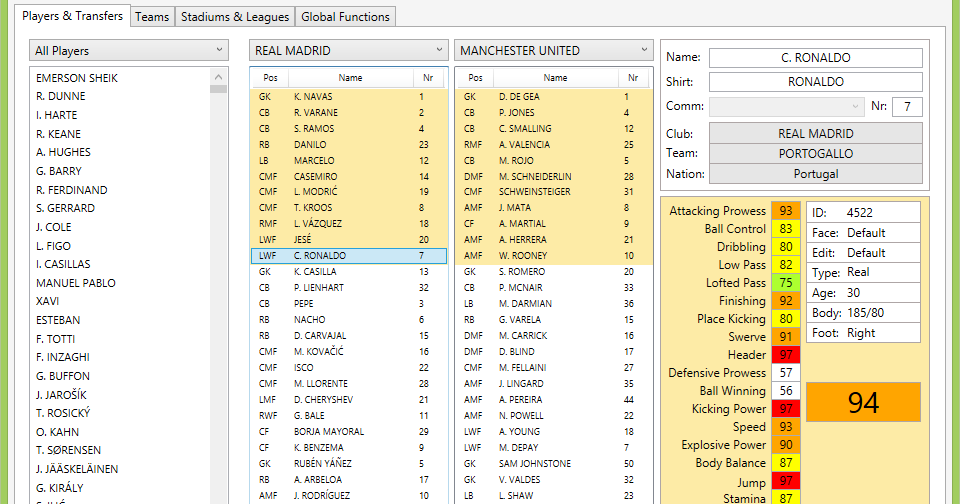Screen dimensions: 960x504
Task: Select the Defensive Prowess value 57
Action: 786,372
